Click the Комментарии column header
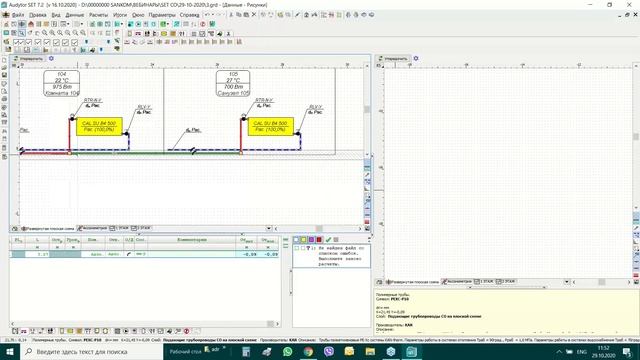 191,240
